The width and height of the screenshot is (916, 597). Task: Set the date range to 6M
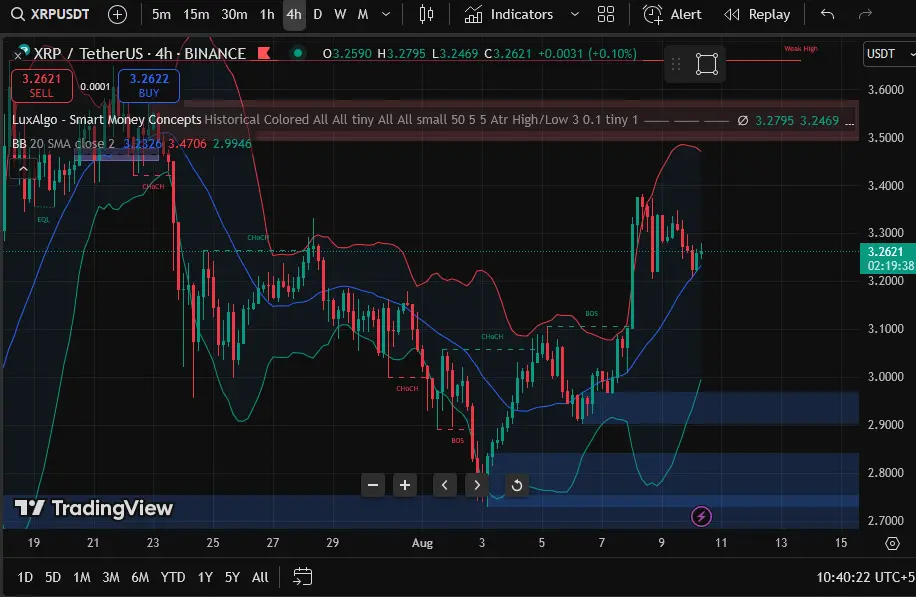(x=140, y=577)
